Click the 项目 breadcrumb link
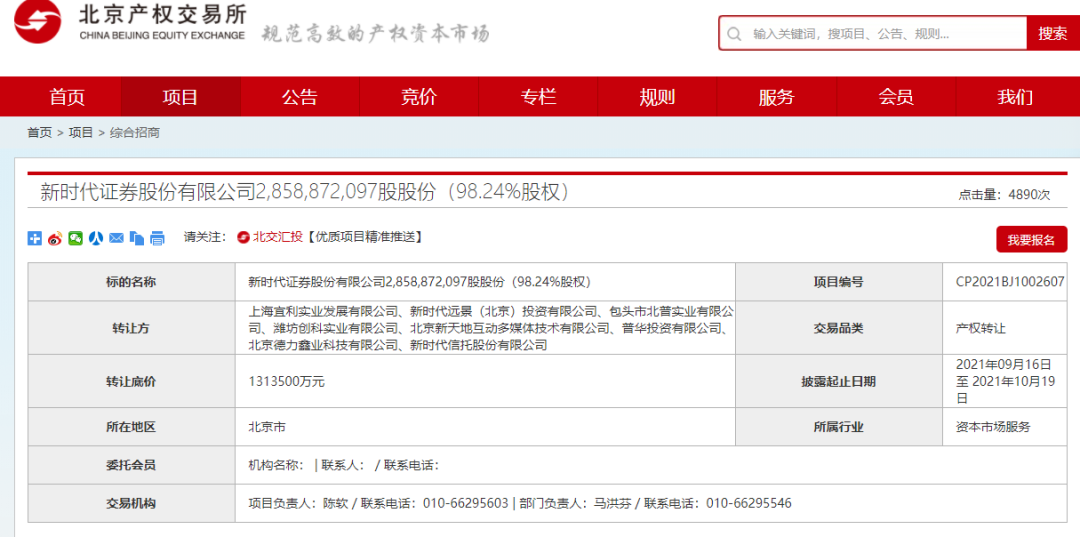The height and width of the screenshot is (537, 1080). (81, 132)
